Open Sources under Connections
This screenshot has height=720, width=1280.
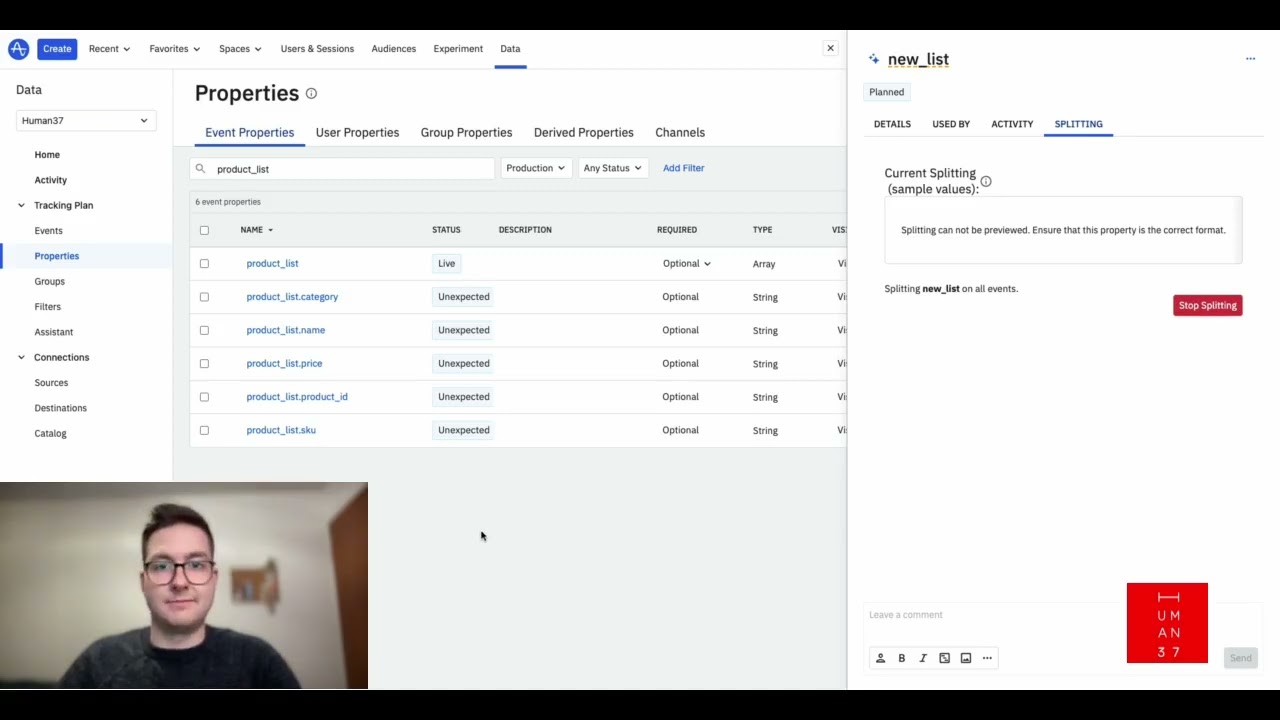tap(51, 383)
